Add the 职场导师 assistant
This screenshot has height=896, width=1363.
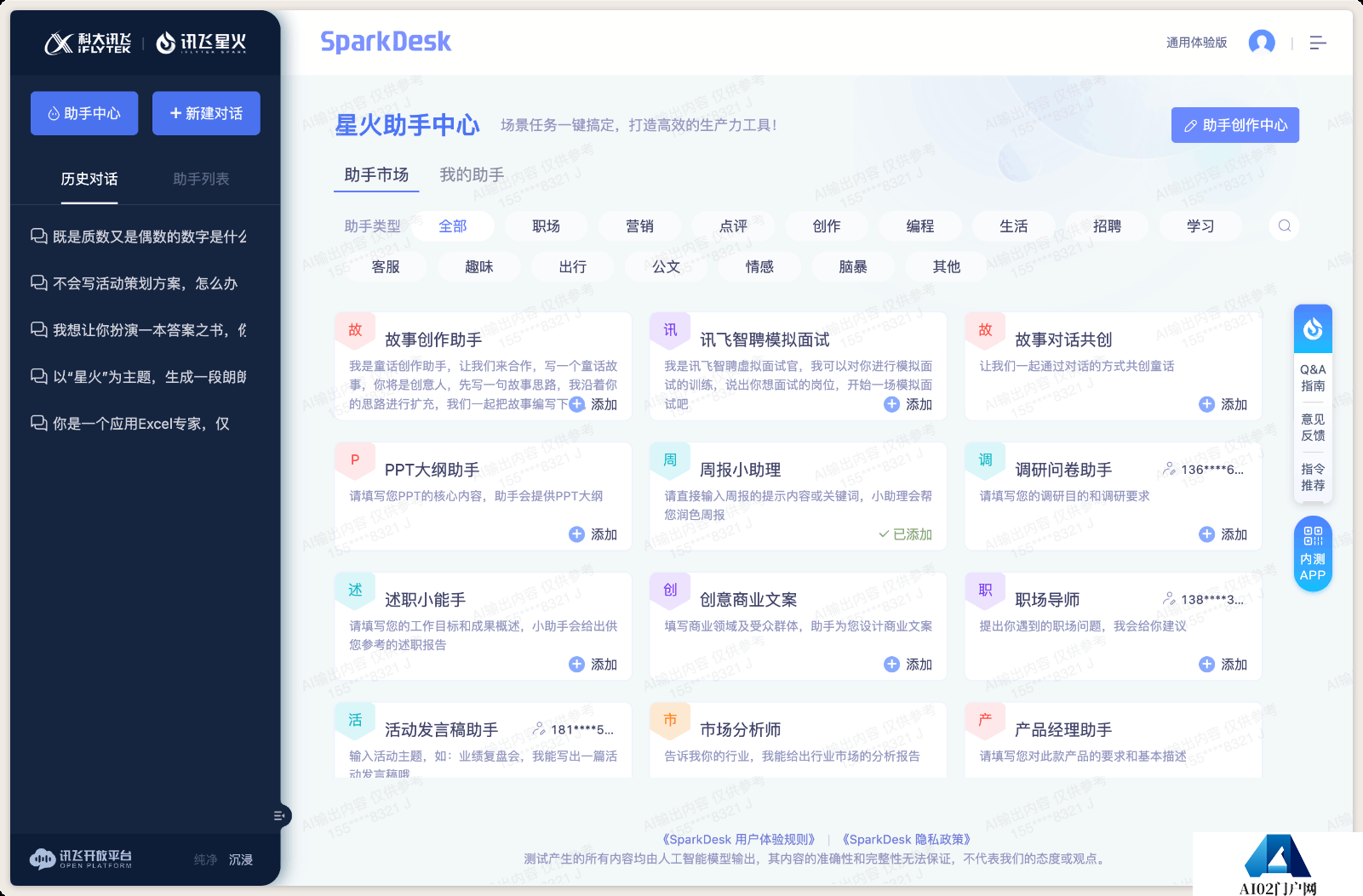(1223, 665)
